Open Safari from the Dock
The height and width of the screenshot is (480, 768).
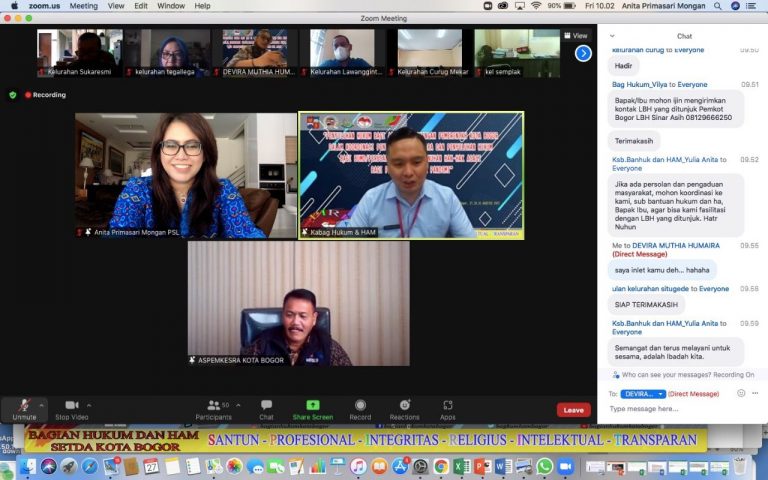[x=89, y=466]
